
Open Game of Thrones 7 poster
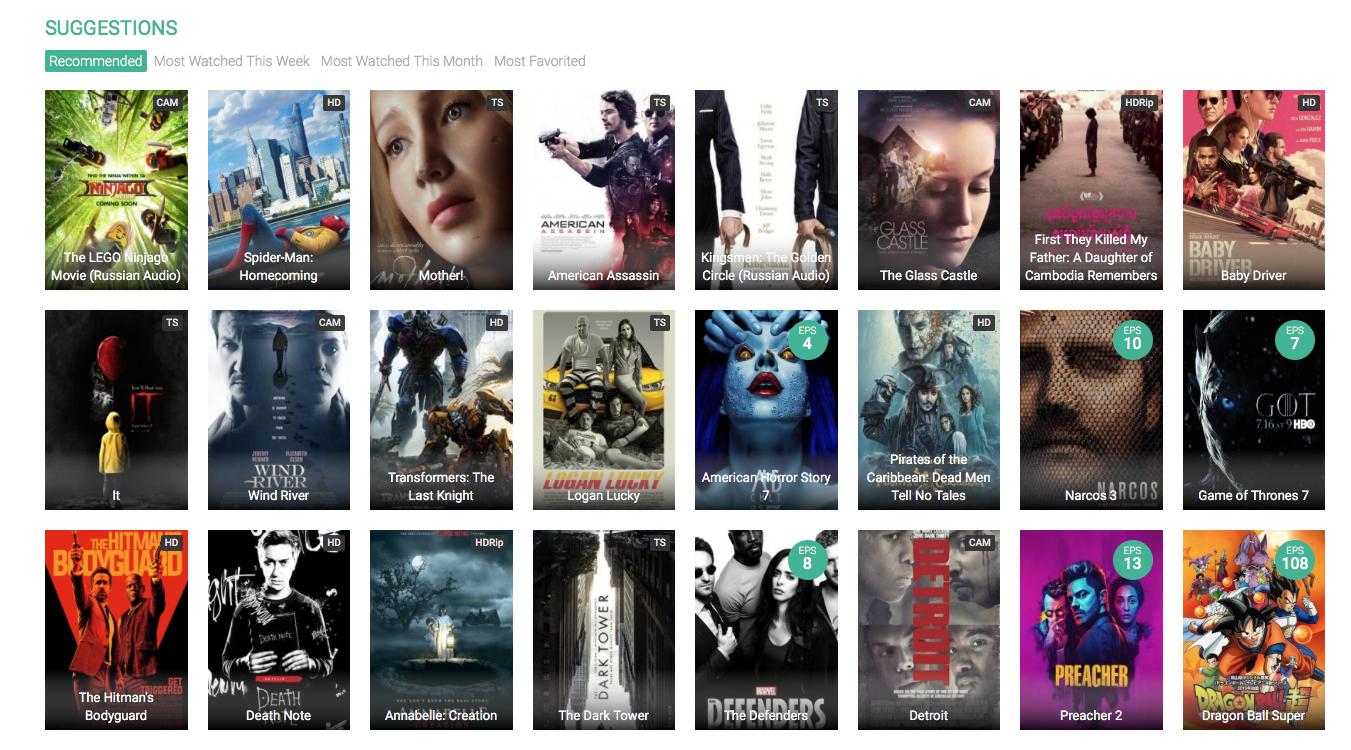[1254, 410]
